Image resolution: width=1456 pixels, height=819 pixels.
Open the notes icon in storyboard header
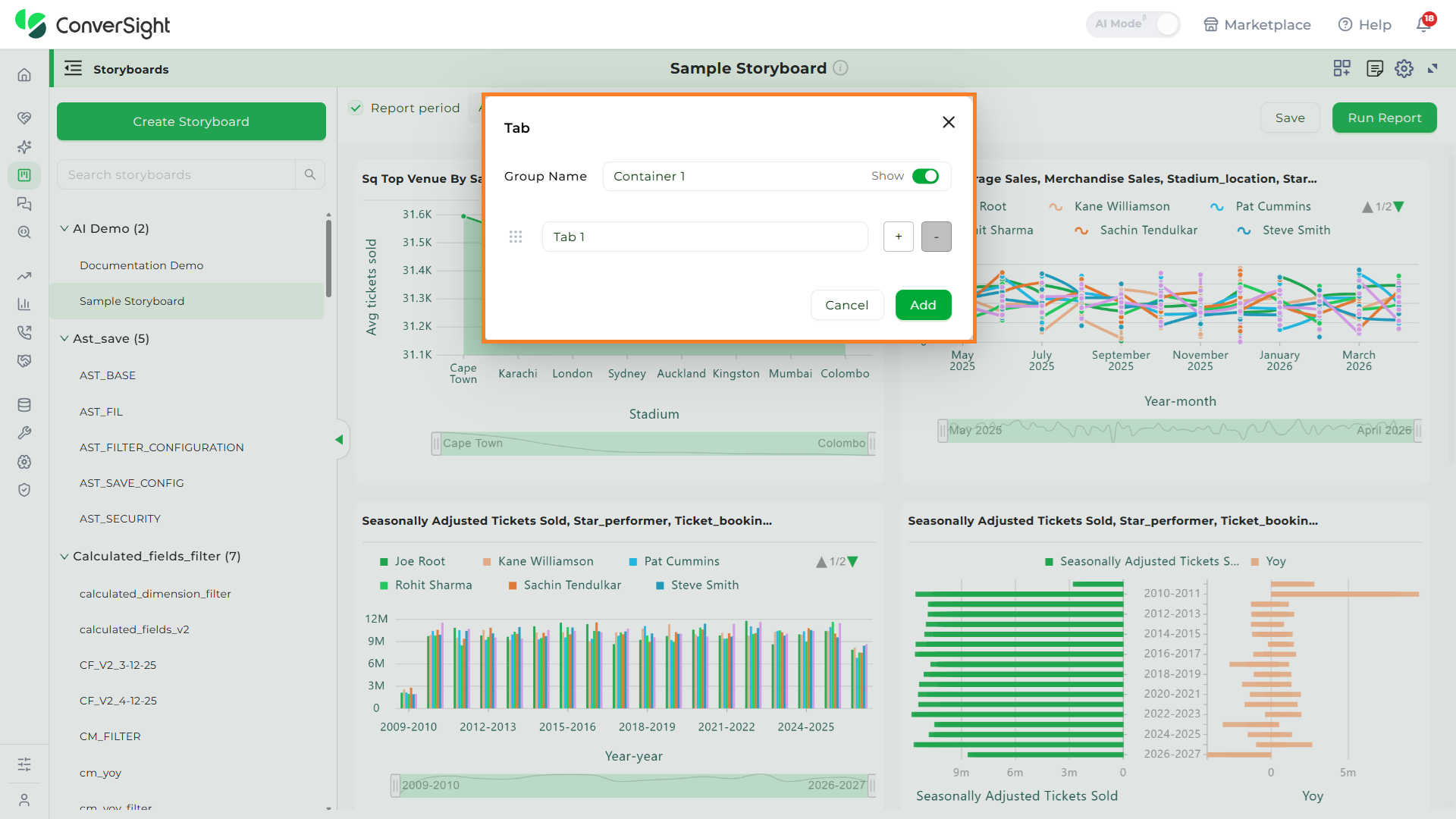[1374, 69]
